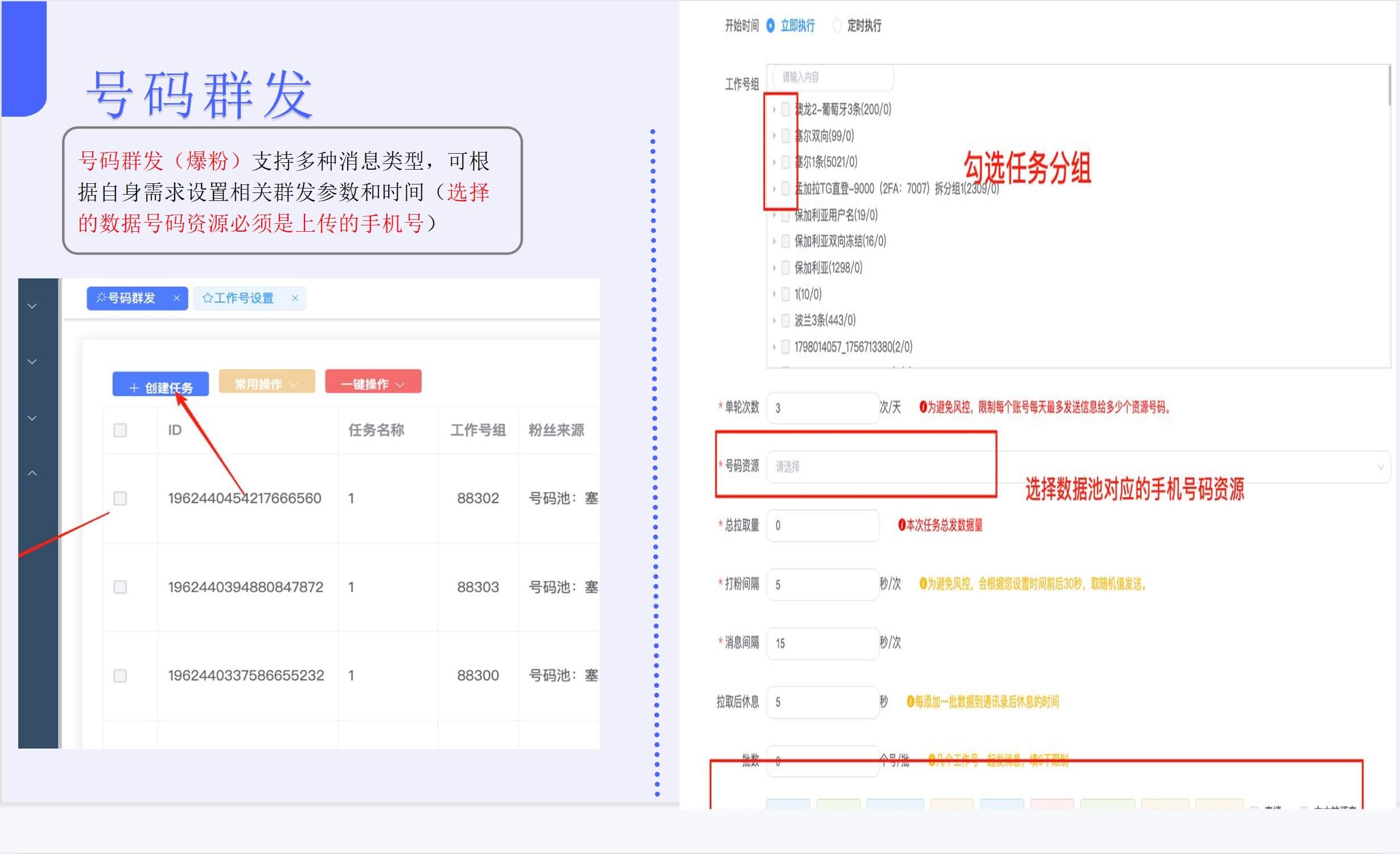Open the red 一键操作 button

373,382
